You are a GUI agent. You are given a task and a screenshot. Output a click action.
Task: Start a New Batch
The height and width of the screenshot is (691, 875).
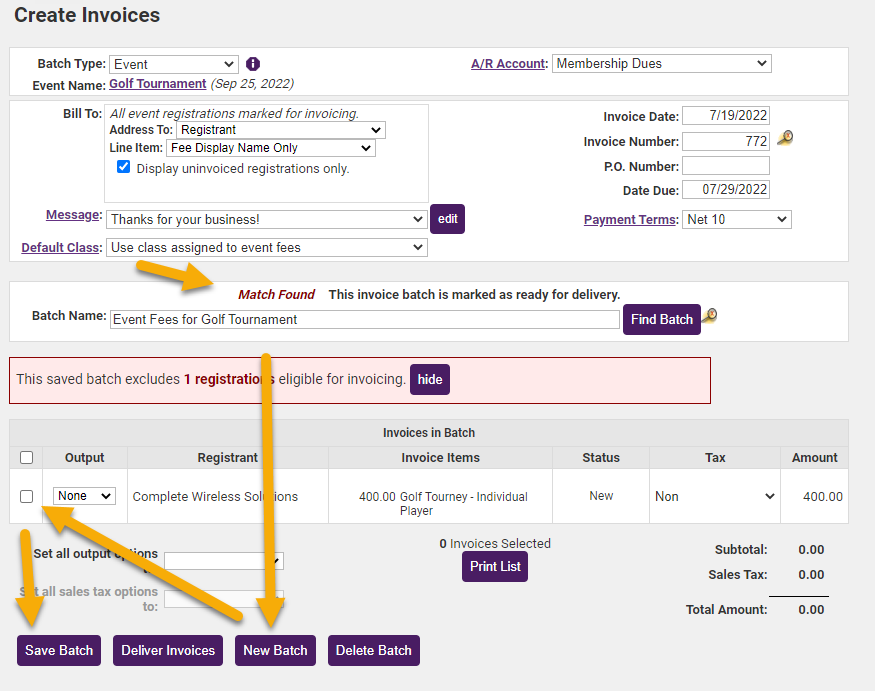point(275,650)
